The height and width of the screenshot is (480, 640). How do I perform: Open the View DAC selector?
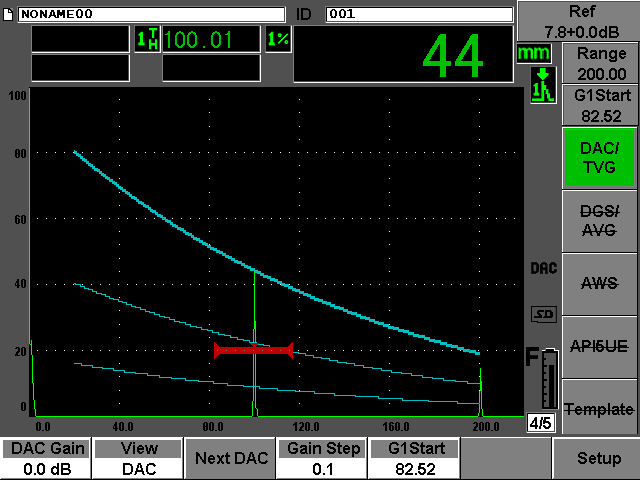click(138, 459)
